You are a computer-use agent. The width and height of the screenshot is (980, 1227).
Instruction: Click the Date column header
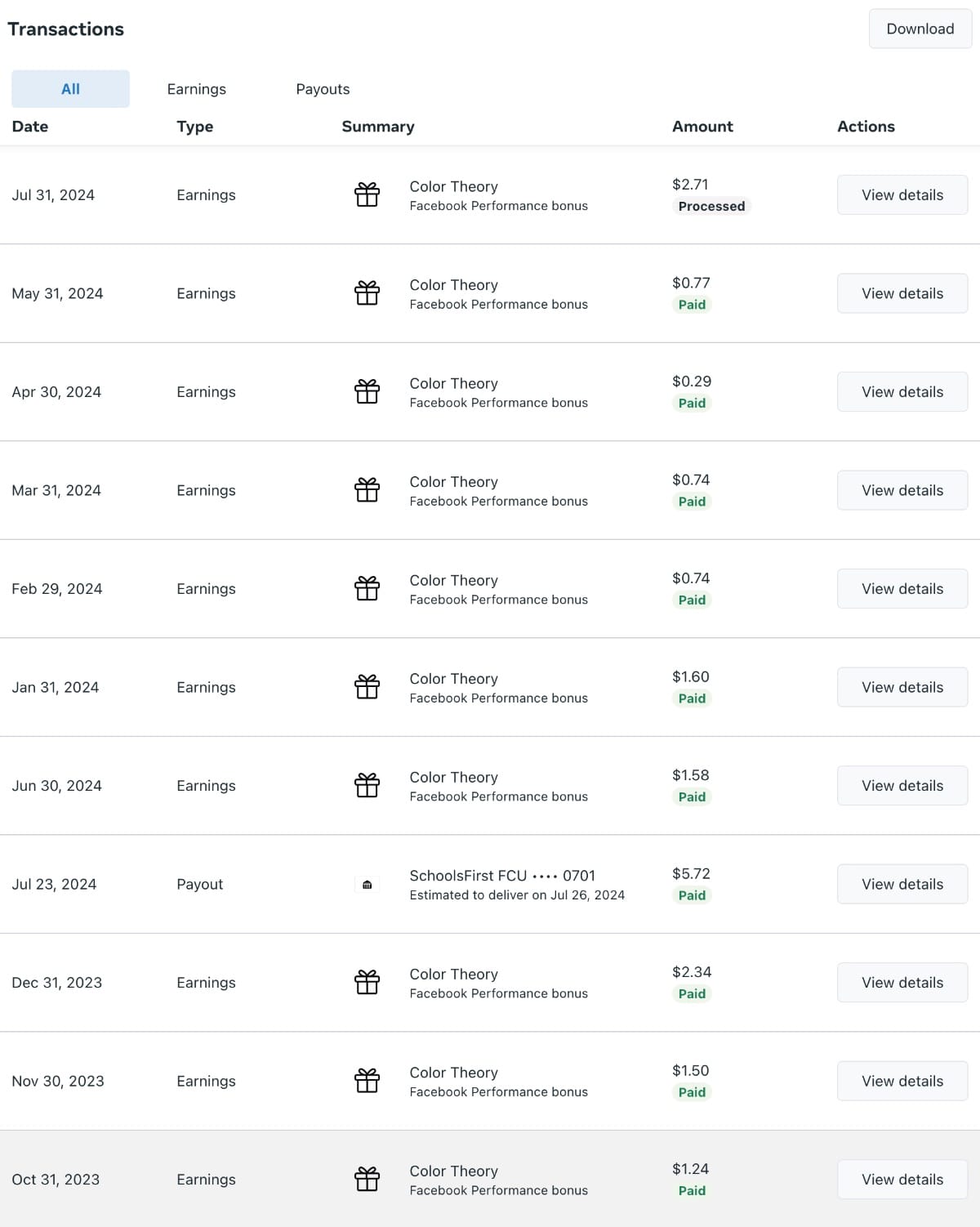[x=30, y=127]
